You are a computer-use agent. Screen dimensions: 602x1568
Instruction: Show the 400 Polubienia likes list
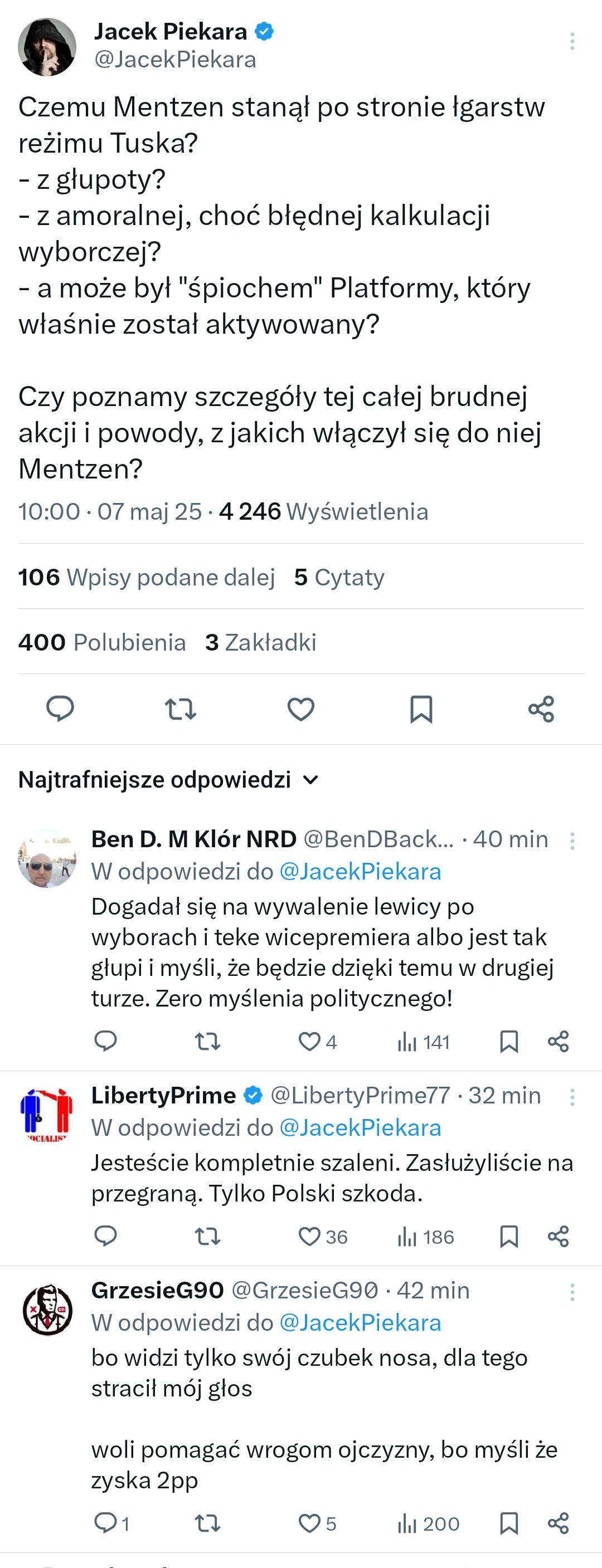click(102, 642)
